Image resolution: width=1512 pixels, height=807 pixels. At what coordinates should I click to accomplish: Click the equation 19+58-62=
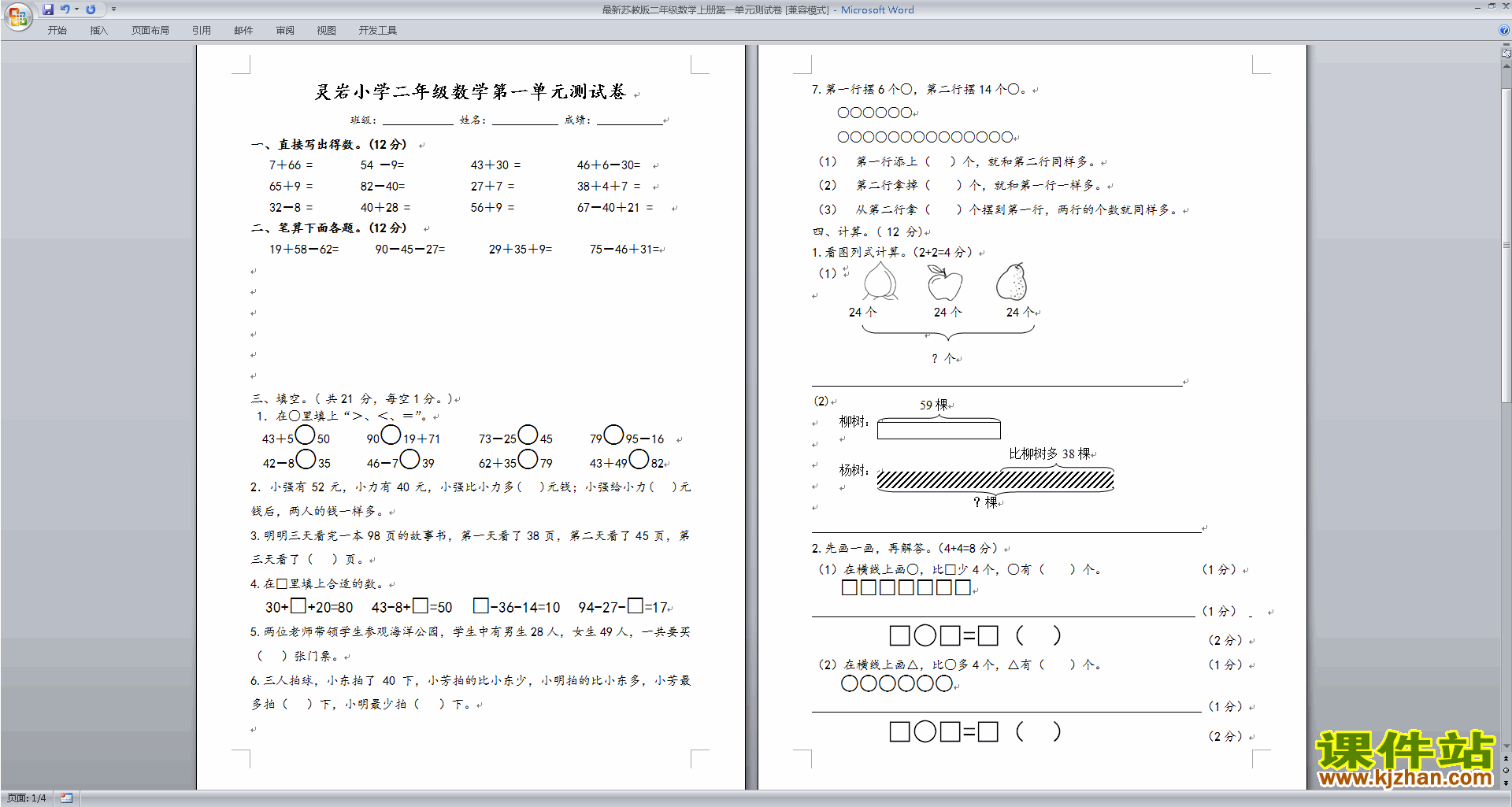click(x=303, y=250)
